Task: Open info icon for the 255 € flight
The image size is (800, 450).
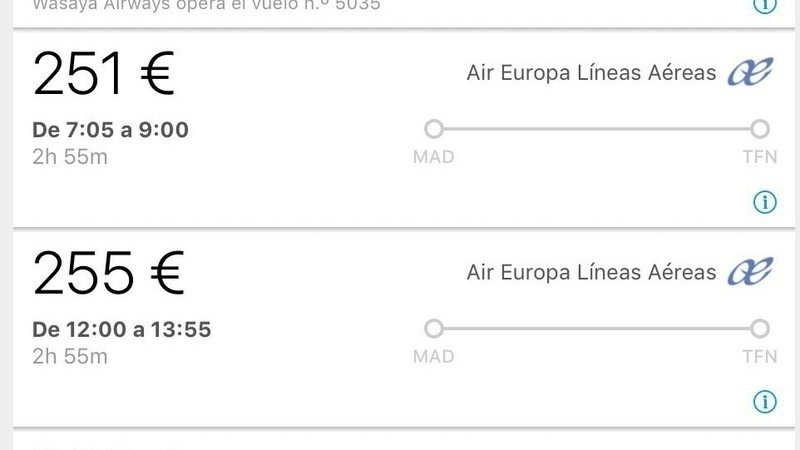Action: [x=764, y=402]
